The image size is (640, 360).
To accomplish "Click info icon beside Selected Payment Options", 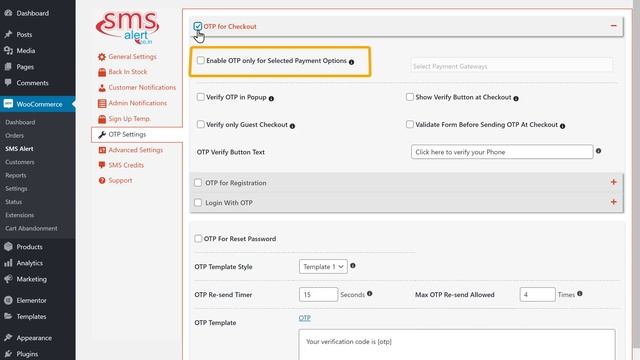I will tap(351, 62).
